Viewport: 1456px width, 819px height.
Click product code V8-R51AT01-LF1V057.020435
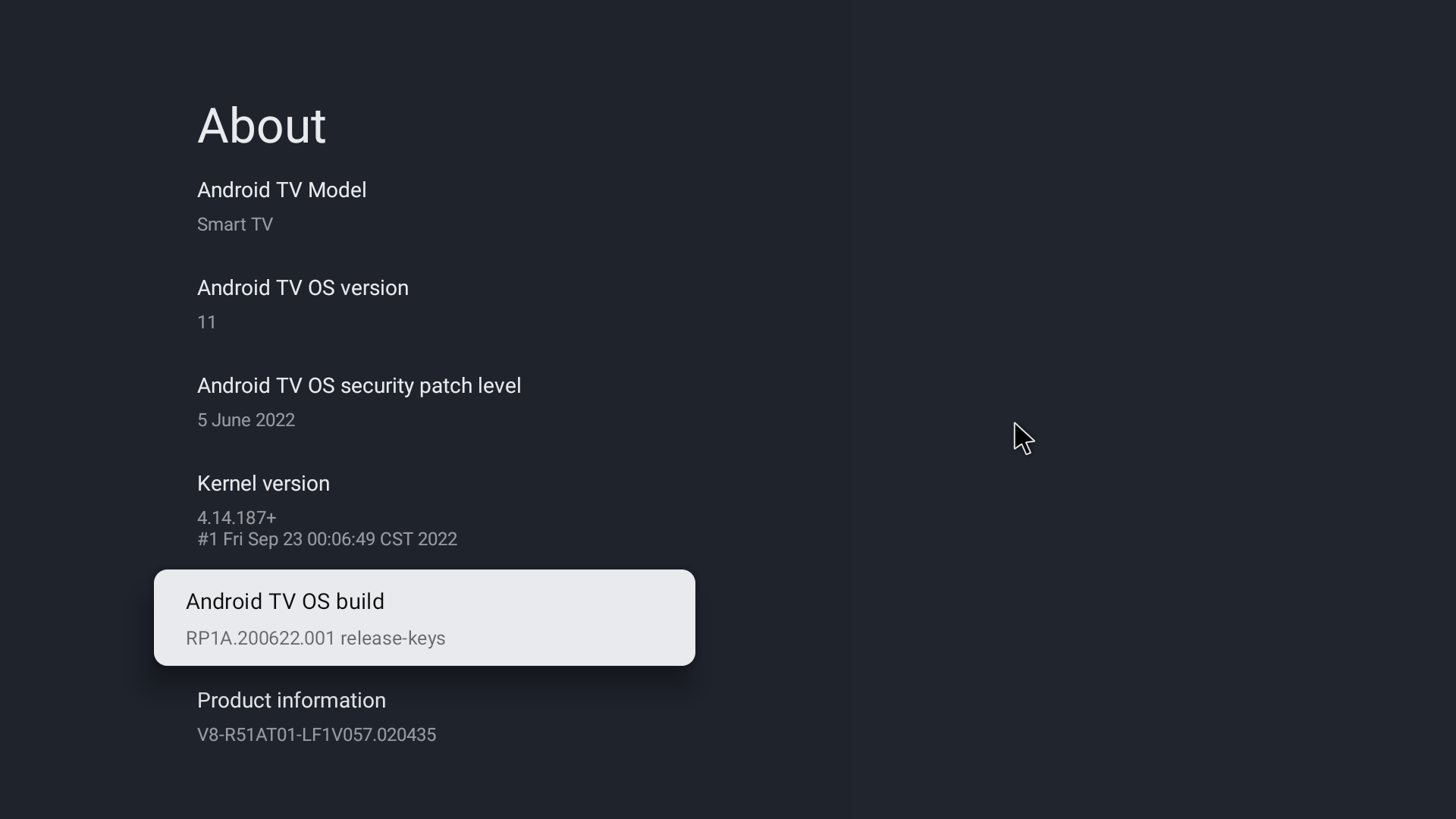(x=316, y=736)
